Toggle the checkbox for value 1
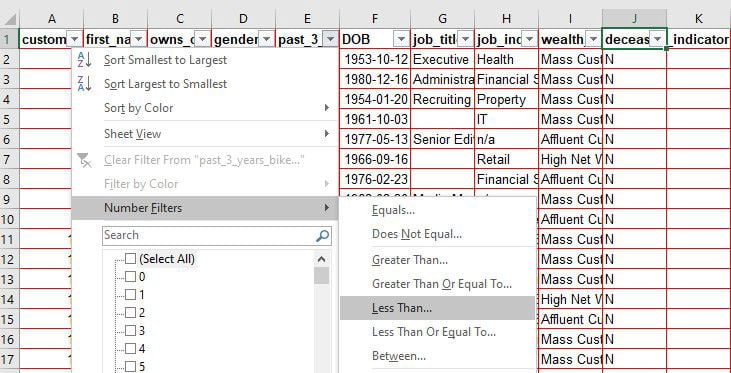731x373 pixels. [x=131, y=295]
